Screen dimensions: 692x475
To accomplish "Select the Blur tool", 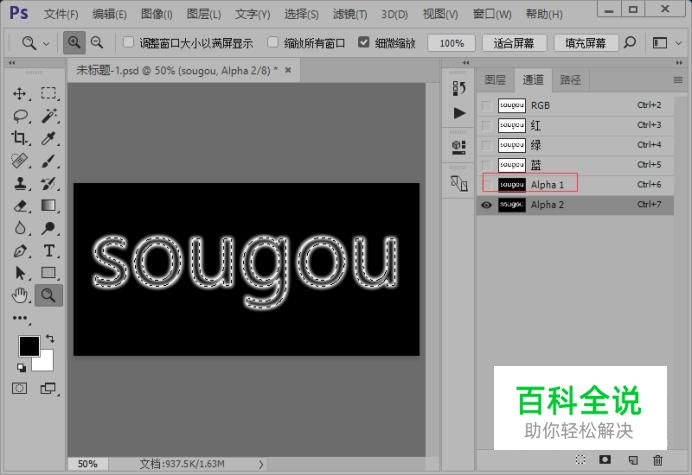I will tap(19, 228).
